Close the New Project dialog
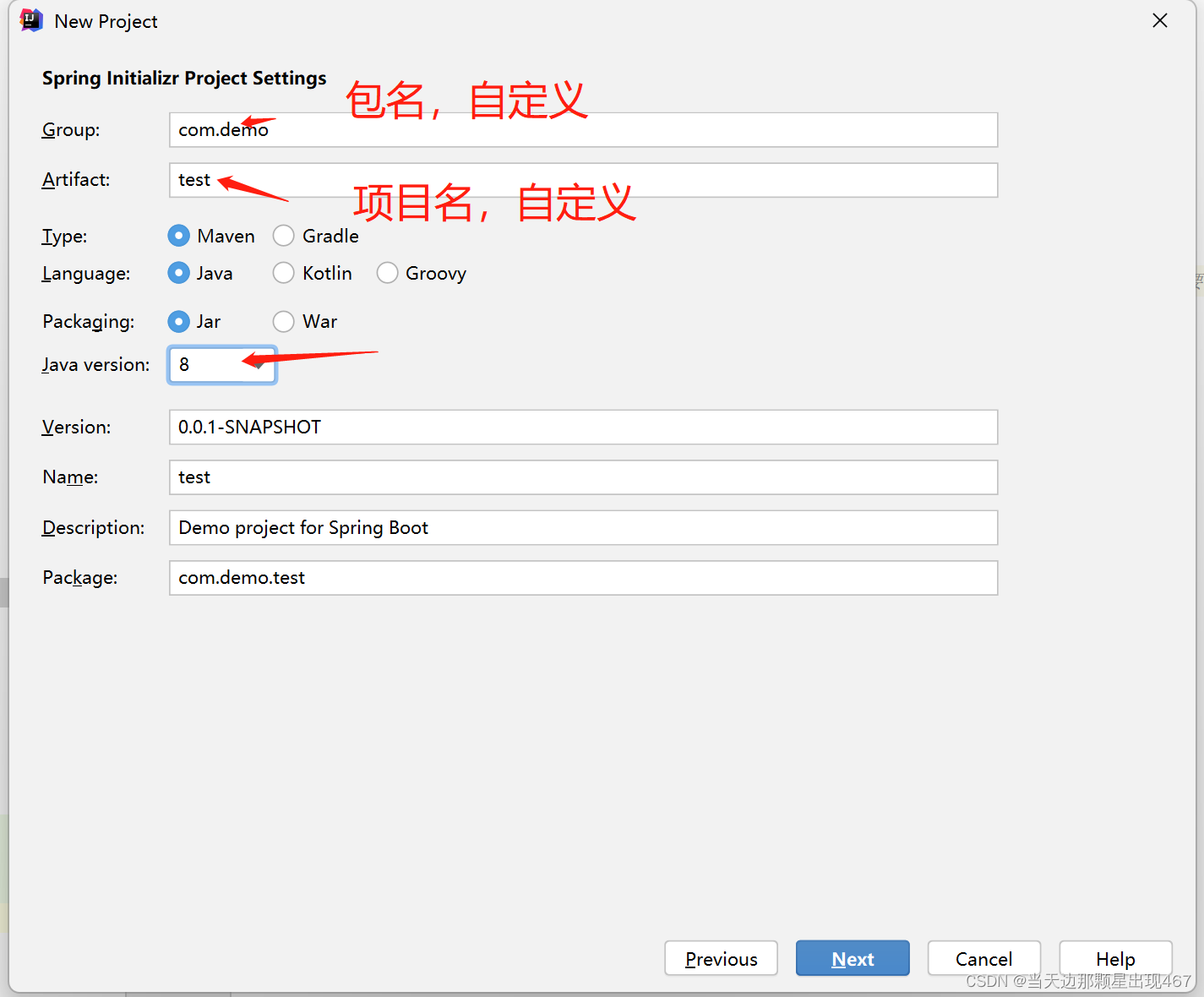1204x997 pixels. (x=1159, y=20)
